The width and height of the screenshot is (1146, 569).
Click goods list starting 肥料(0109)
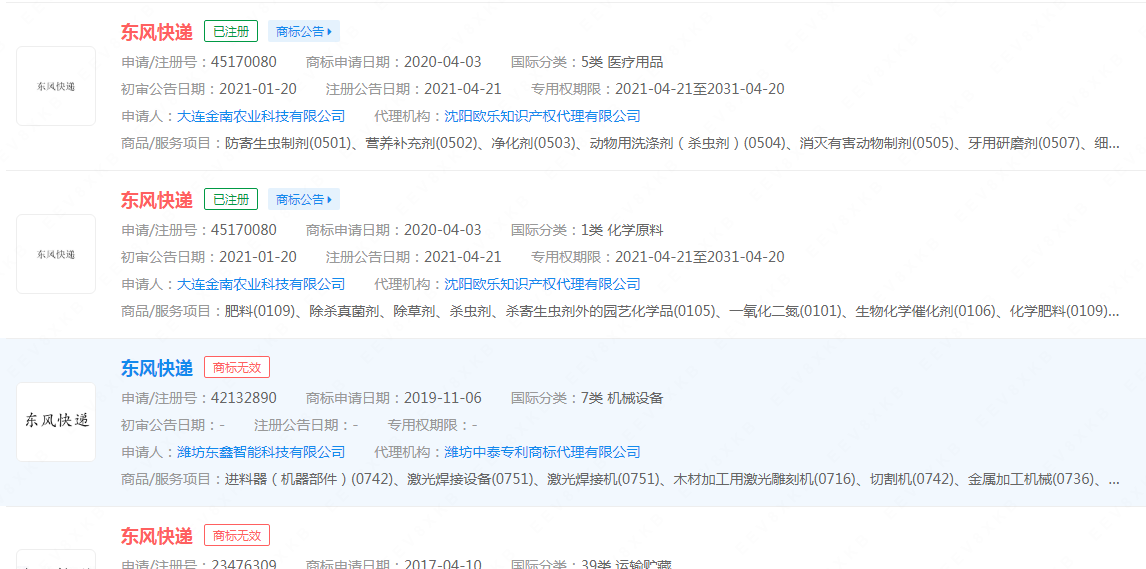672,311
